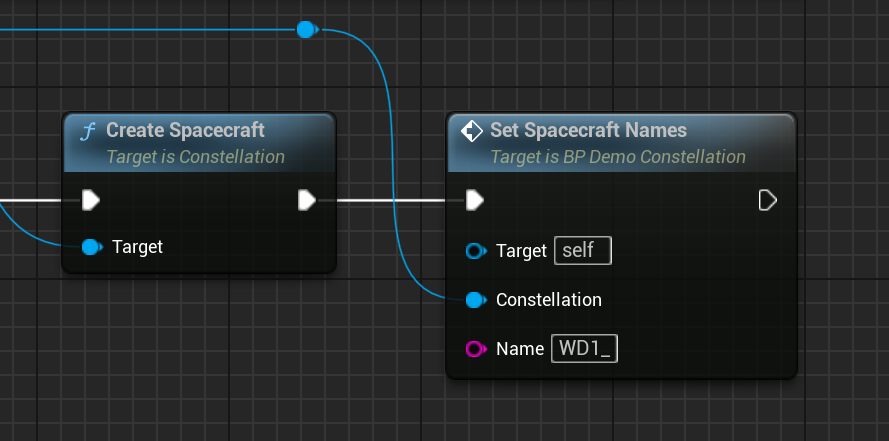This screenshot has width=889, height=441.
Task: Click the Constellation pin label
Action: (x=549, y=300)
